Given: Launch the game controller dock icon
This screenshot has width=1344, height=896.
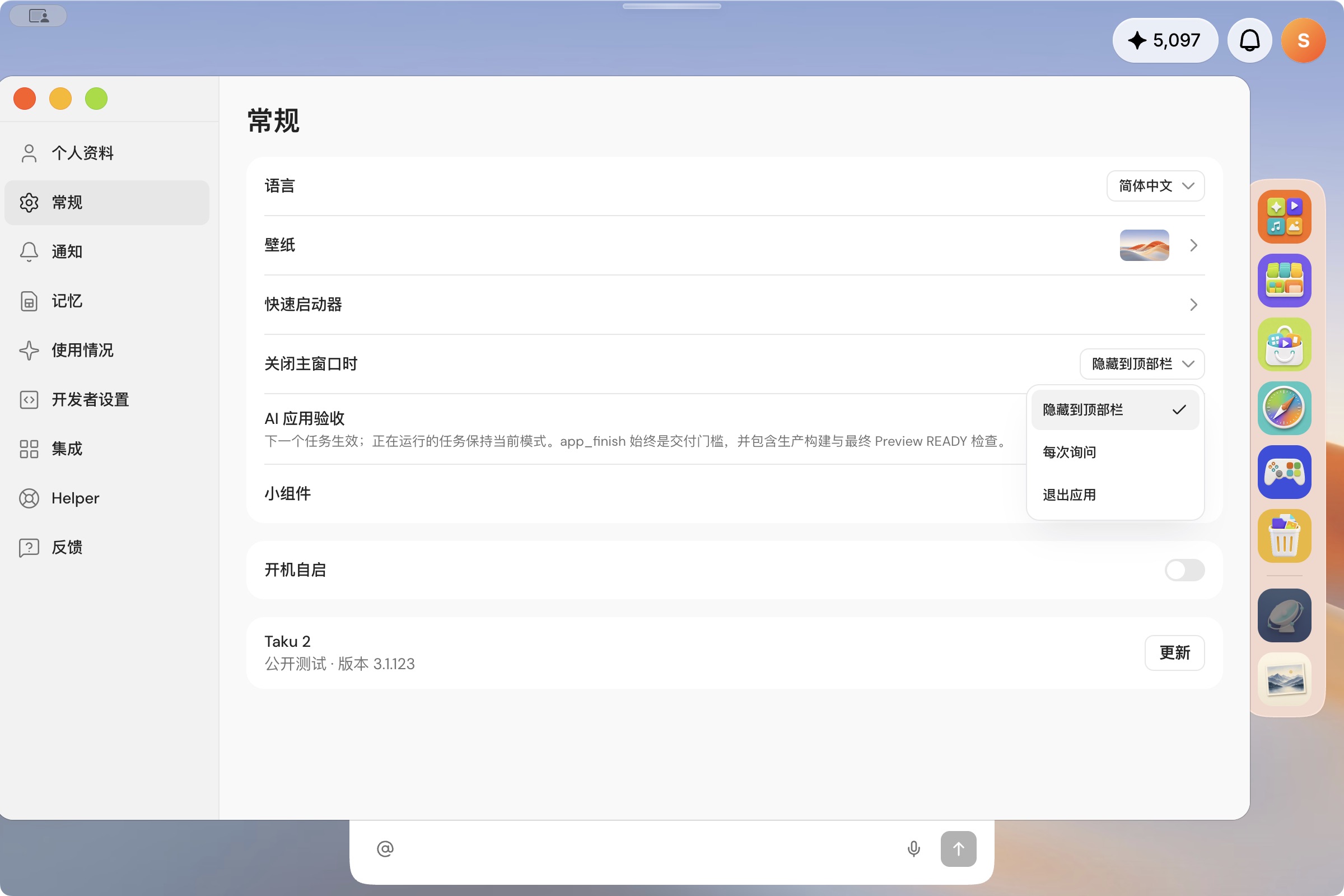Looking at the screenshot, I should click(x=1284, y=473).
